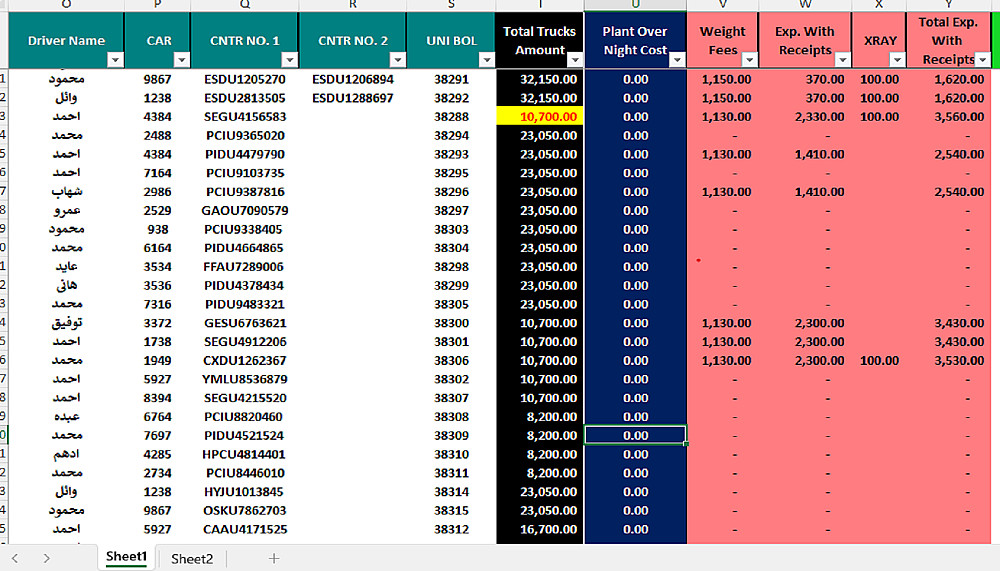The image size is (1000, 571).
Task: Open the CAR column filter dropdown
Action: pos(182,60)
